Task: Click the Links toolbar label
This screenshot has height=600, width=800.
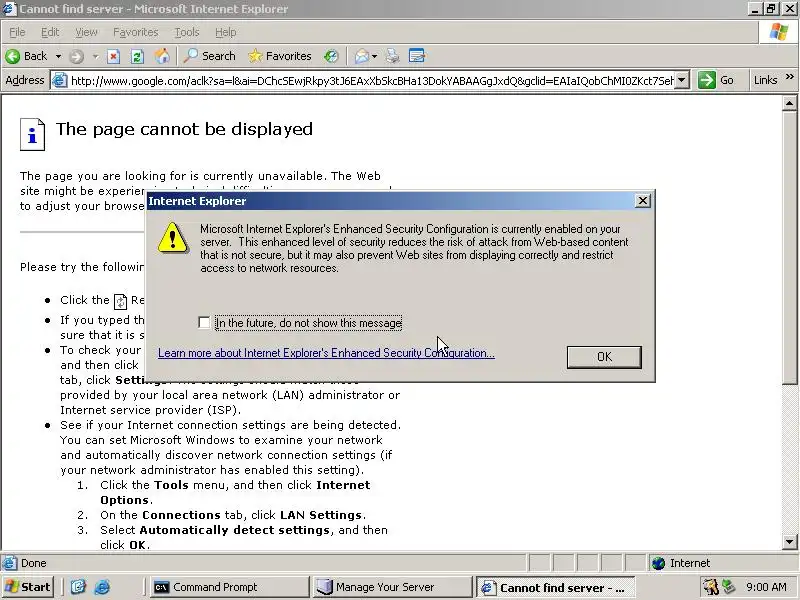Action: 765,80
